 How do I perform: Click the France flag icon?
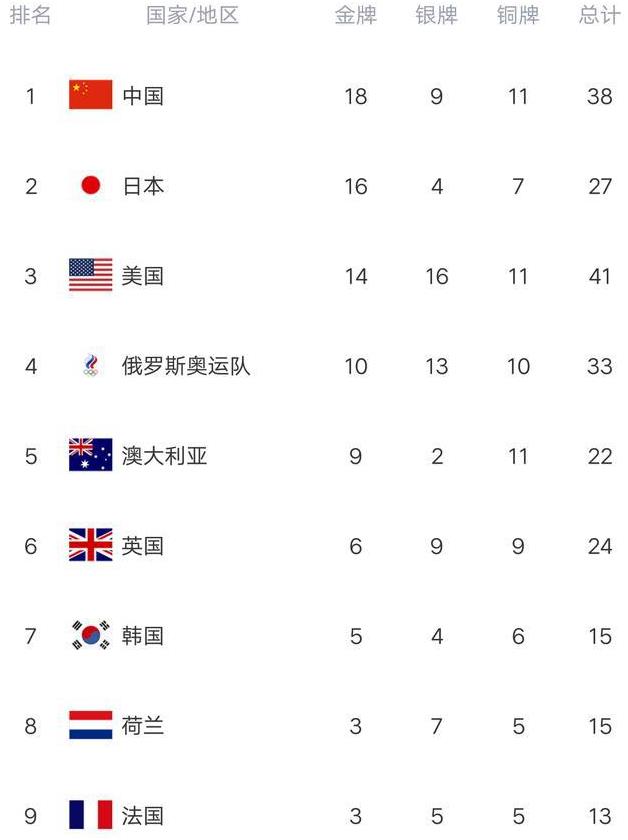90,815
